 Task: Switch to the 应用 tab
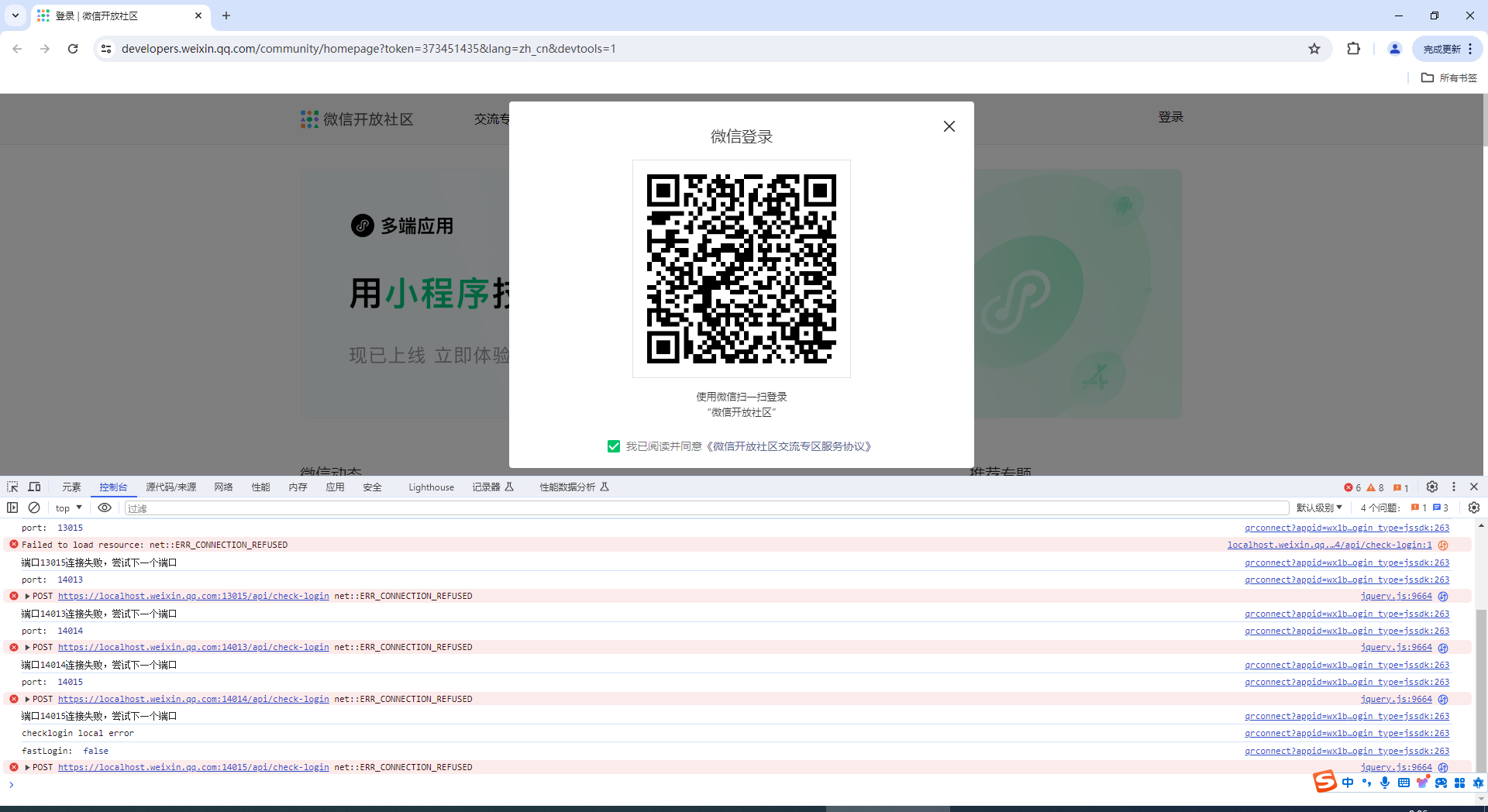click(335, 487)
